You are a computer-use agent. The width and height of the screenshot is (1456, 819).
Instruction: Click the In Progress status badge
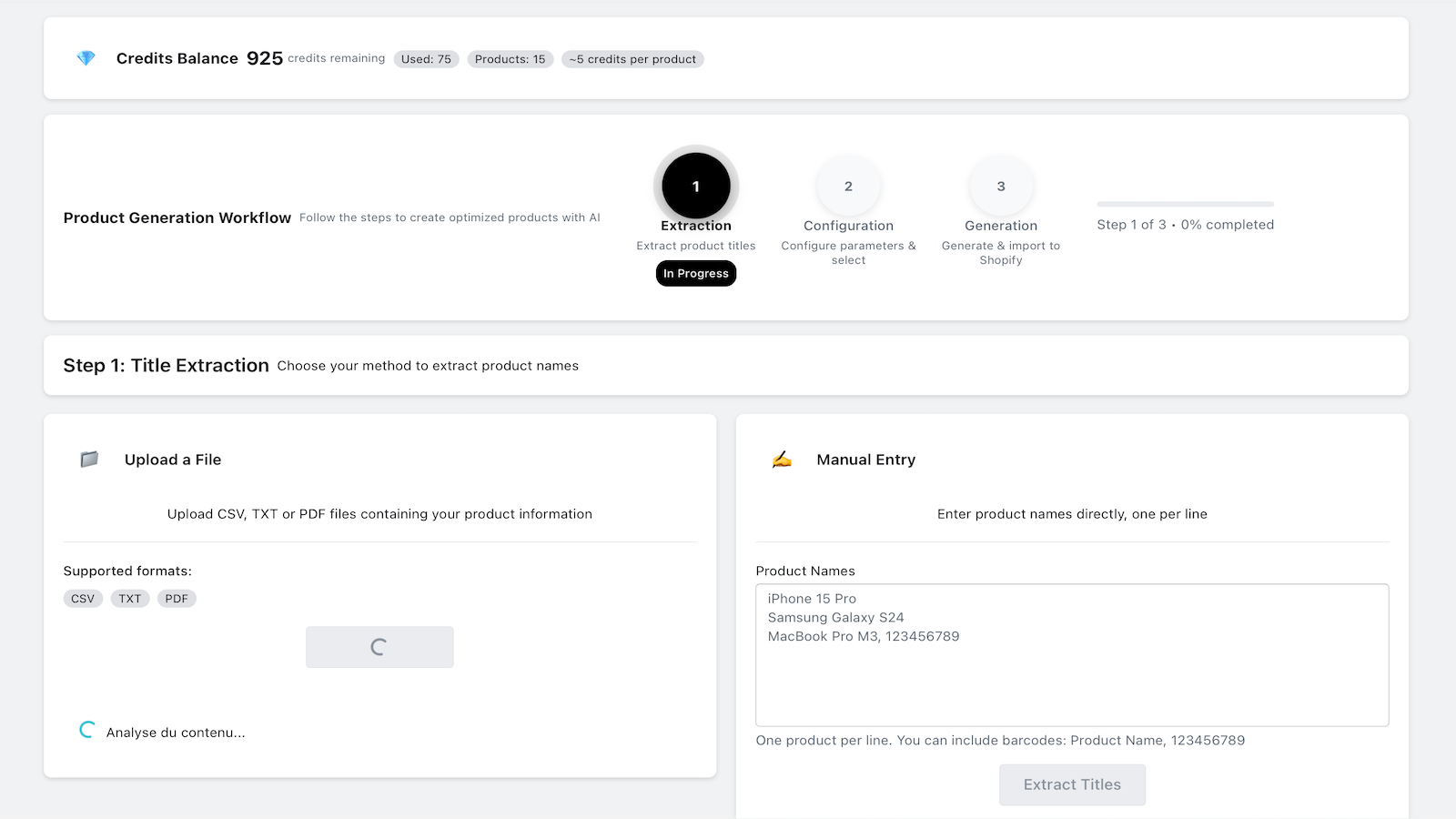pyautogui.click(x=695, y=273)
